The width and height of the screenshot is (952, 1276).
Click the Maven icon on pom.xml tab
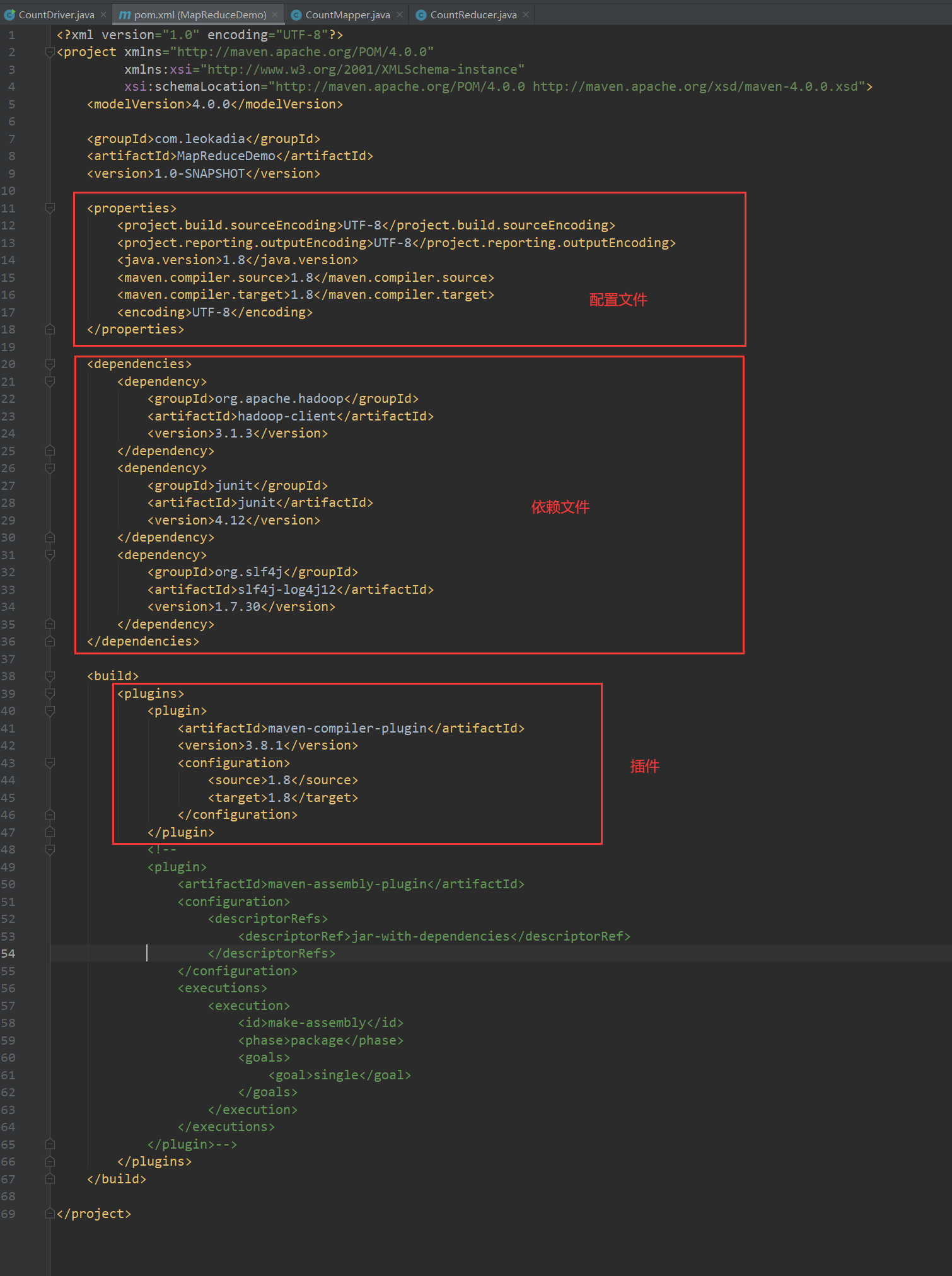pyautogui.click(x=125, y=14)
